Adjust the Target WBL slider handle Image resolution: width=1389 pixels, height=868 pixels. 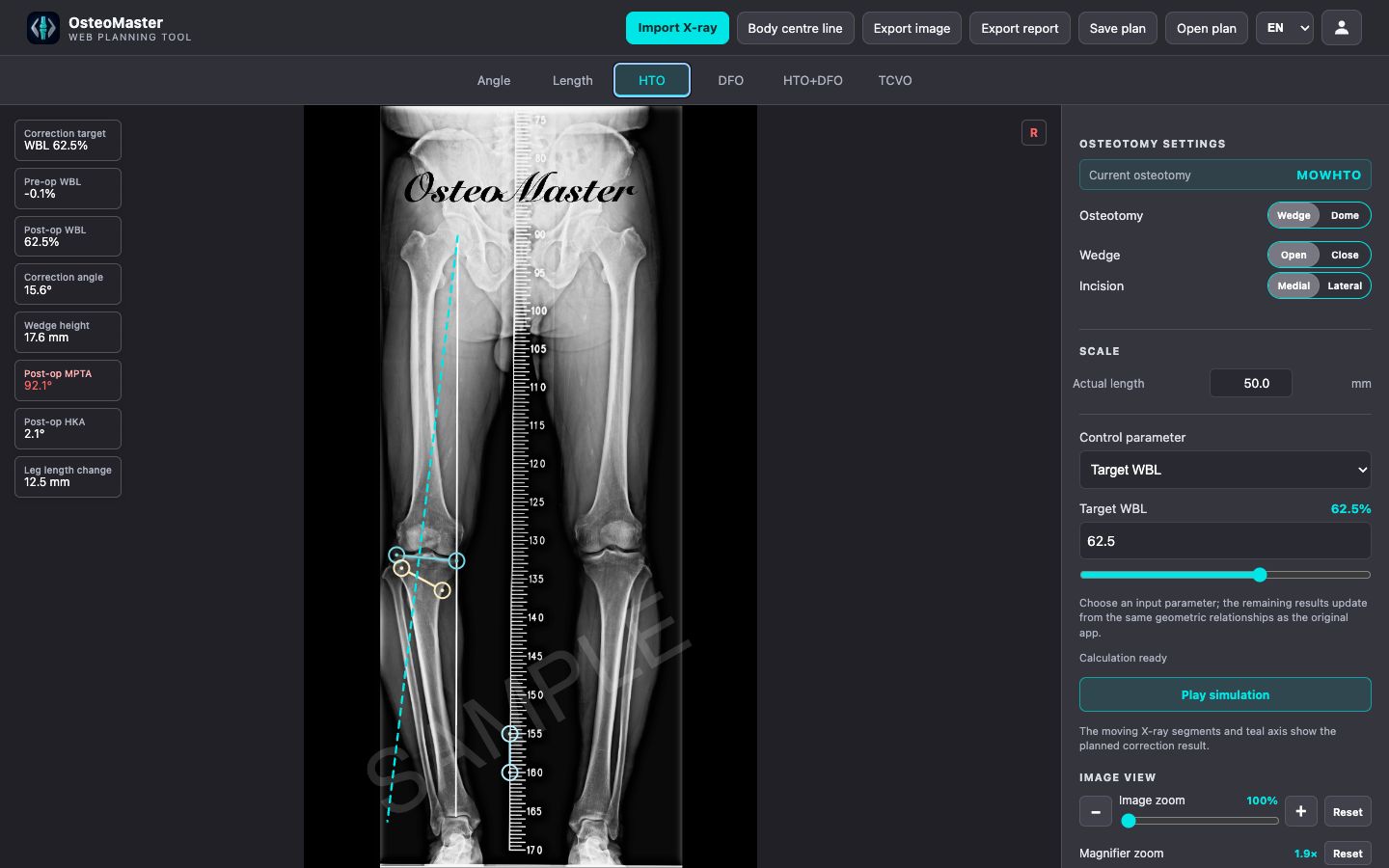point(1260,575)
